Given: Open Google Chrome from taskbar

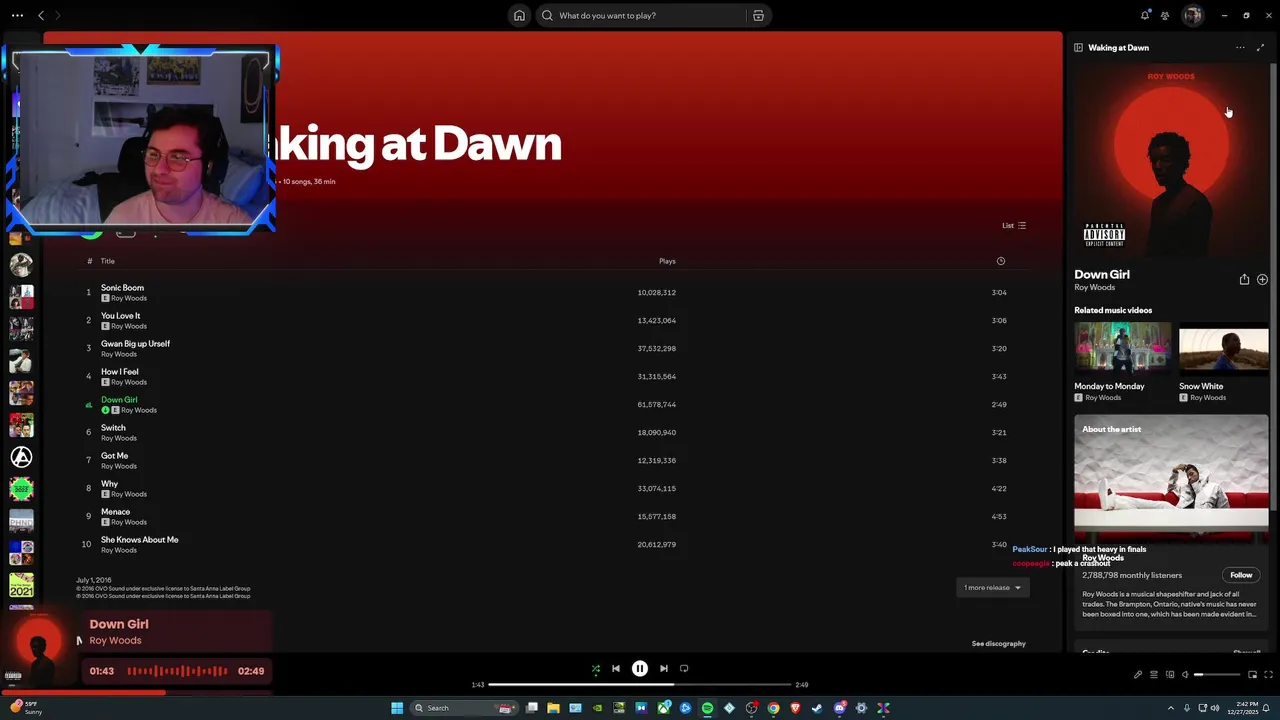Looking at the screenshot, I should click(773, 708).
